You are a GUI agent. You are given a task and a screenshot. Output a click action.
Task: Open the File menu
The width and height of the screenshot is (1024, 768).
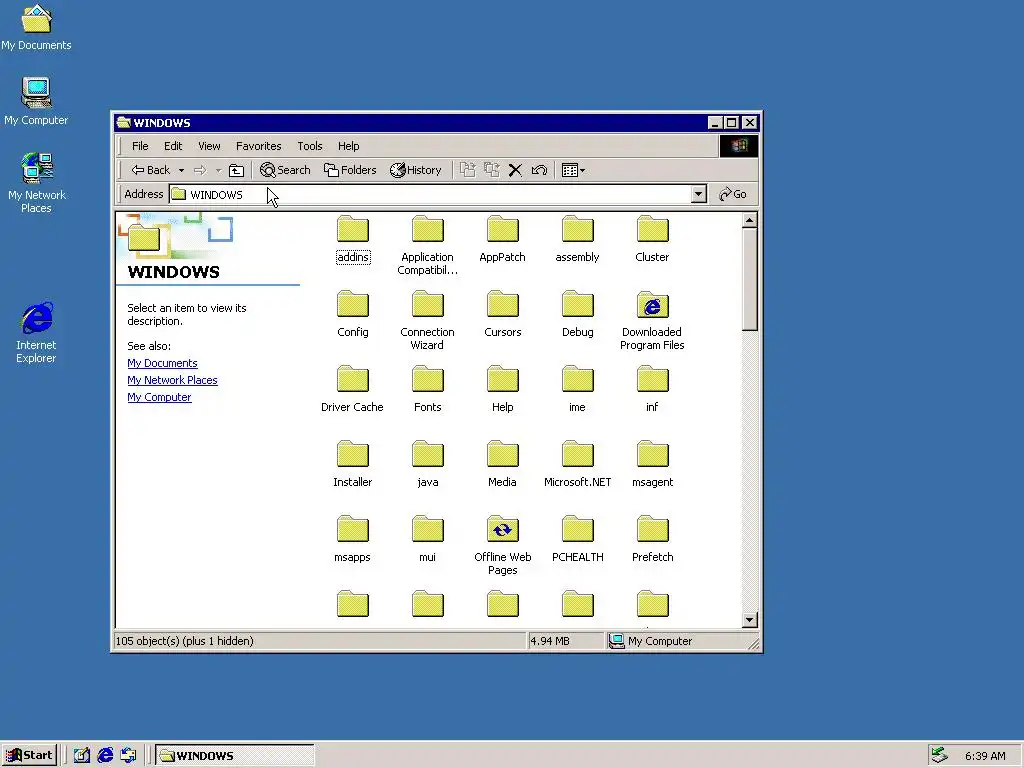tap(140, 146)
